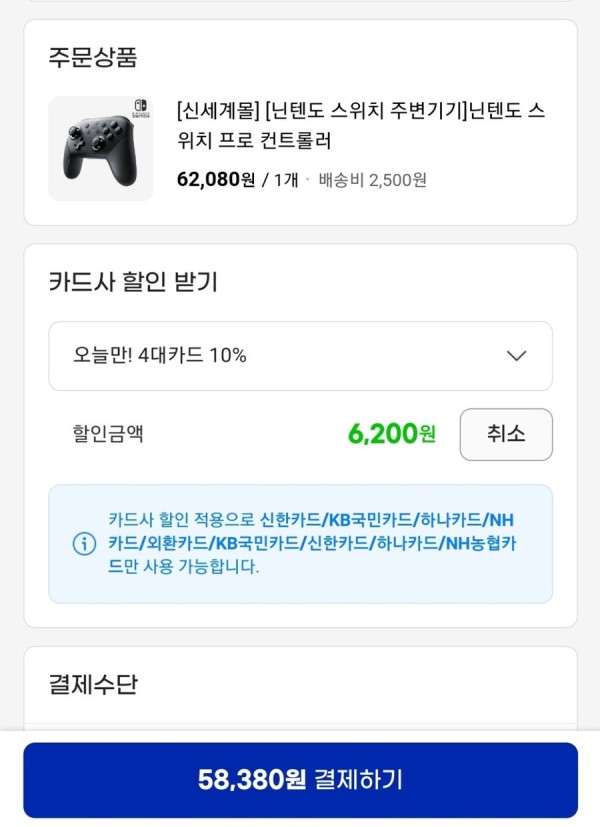The image size is (600, 827).
Task: Tap the 58,380원 결제하기 pay button
Action: 301,780
